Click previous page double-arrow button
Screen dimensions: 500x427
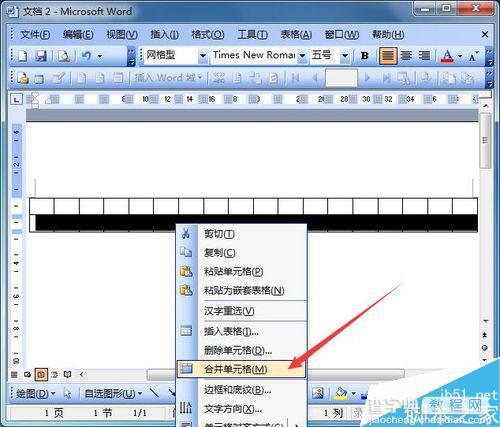(x=485, y=335)
